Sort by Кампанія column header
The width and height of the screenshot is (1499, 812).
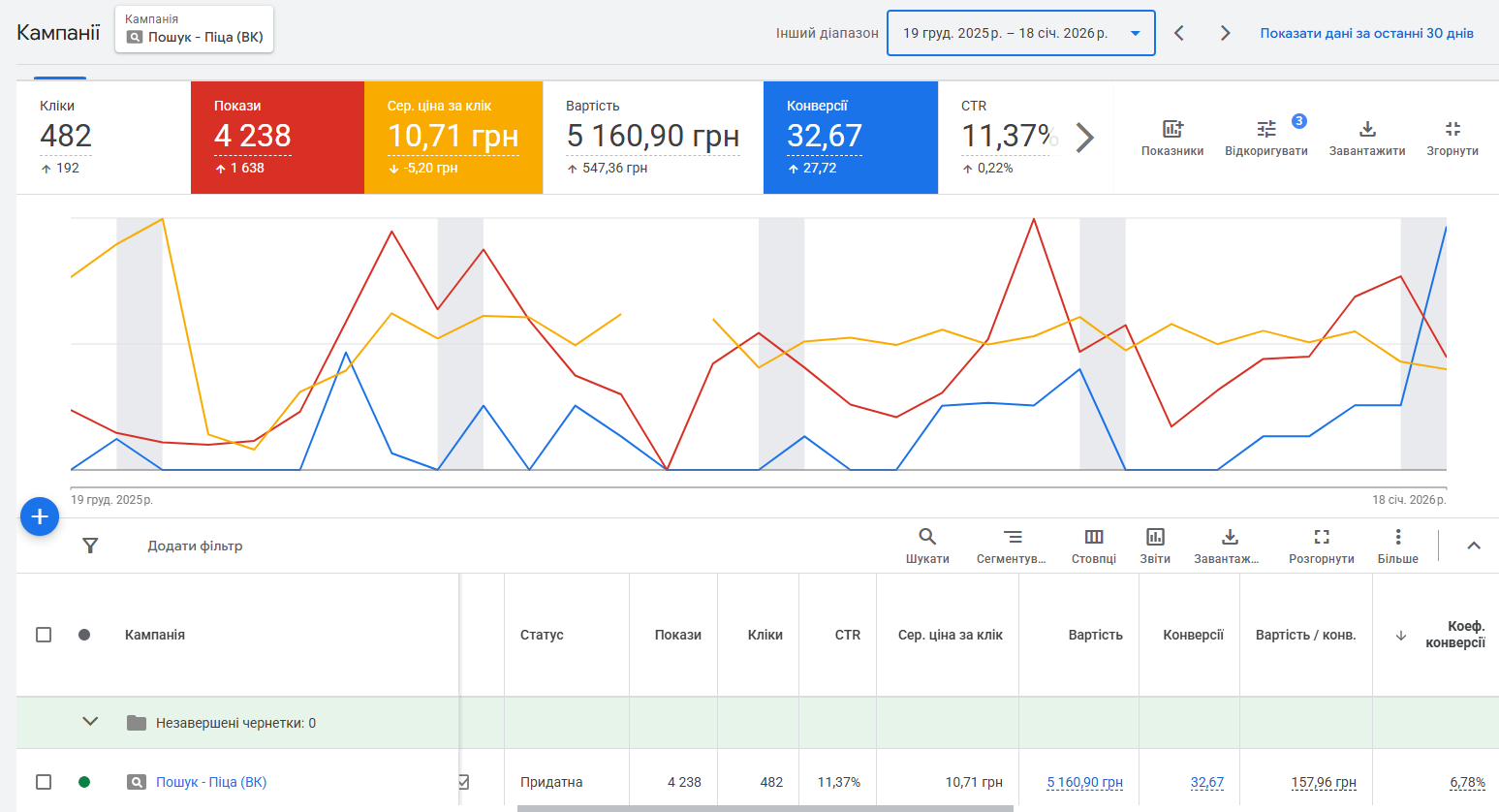pos(155,635)
